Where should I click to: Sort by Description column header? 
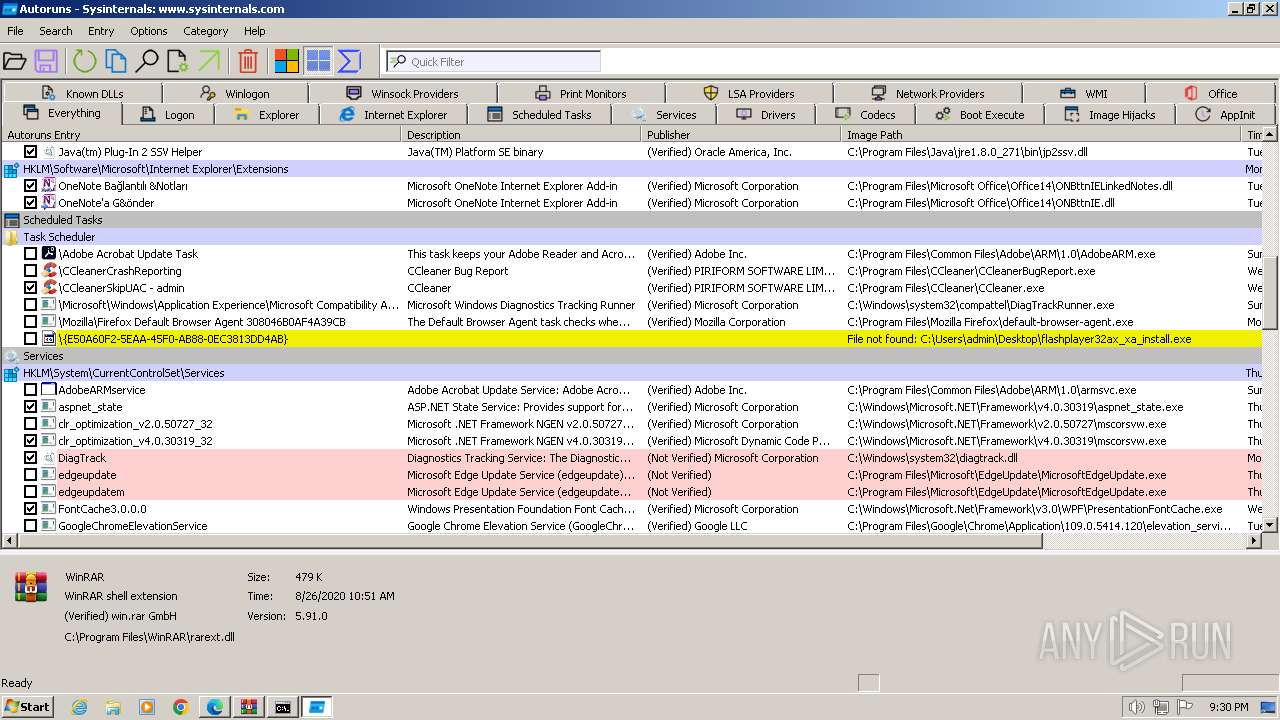click(521, 134)
